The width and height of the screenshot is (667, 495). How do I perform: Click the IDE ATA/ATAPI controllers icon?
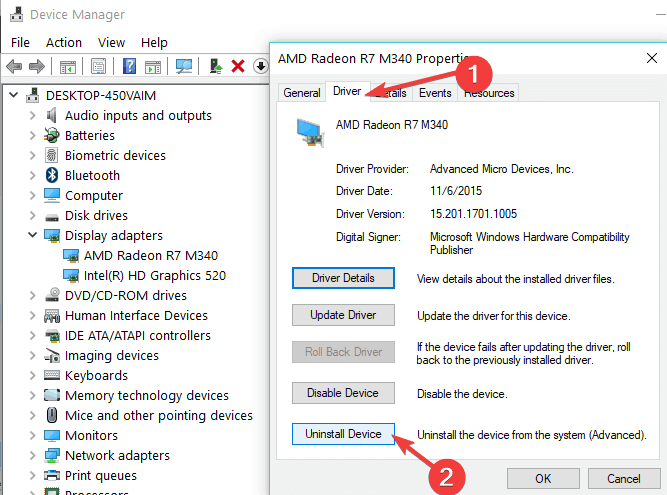[x=52, y=336]
